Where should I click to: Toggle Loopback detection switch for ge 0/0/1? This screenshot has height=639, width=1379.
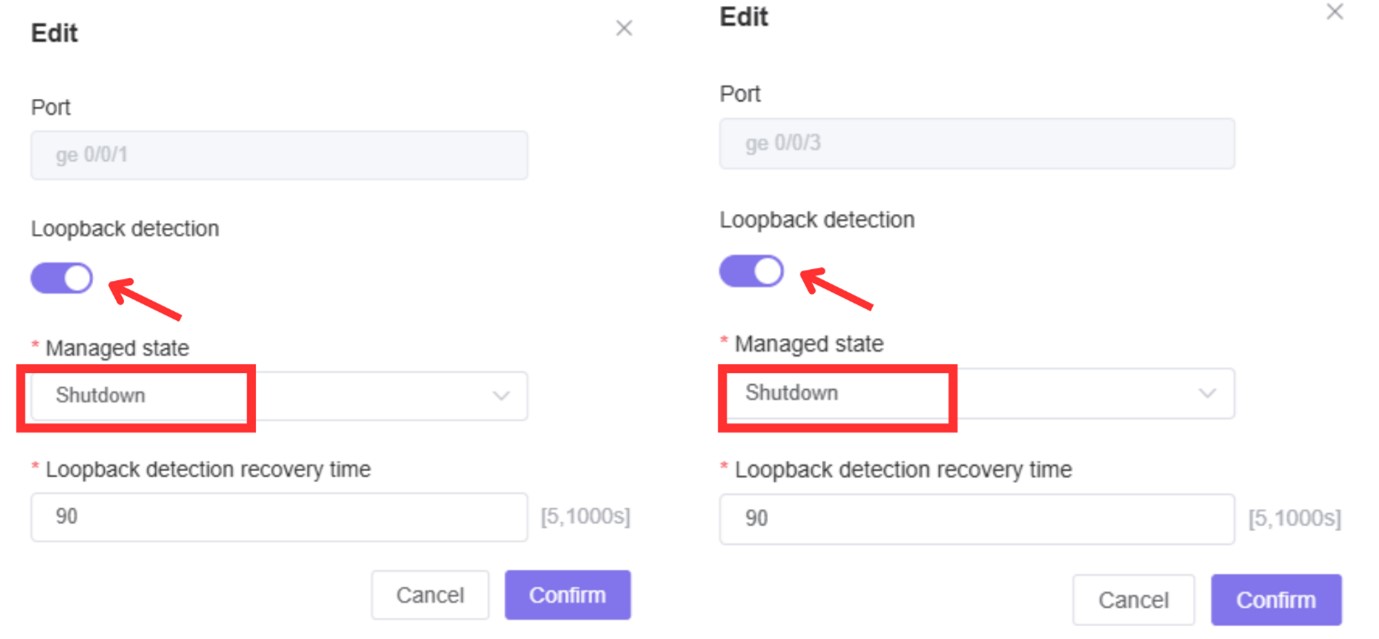pyautogui.click(x=62, y=278)
